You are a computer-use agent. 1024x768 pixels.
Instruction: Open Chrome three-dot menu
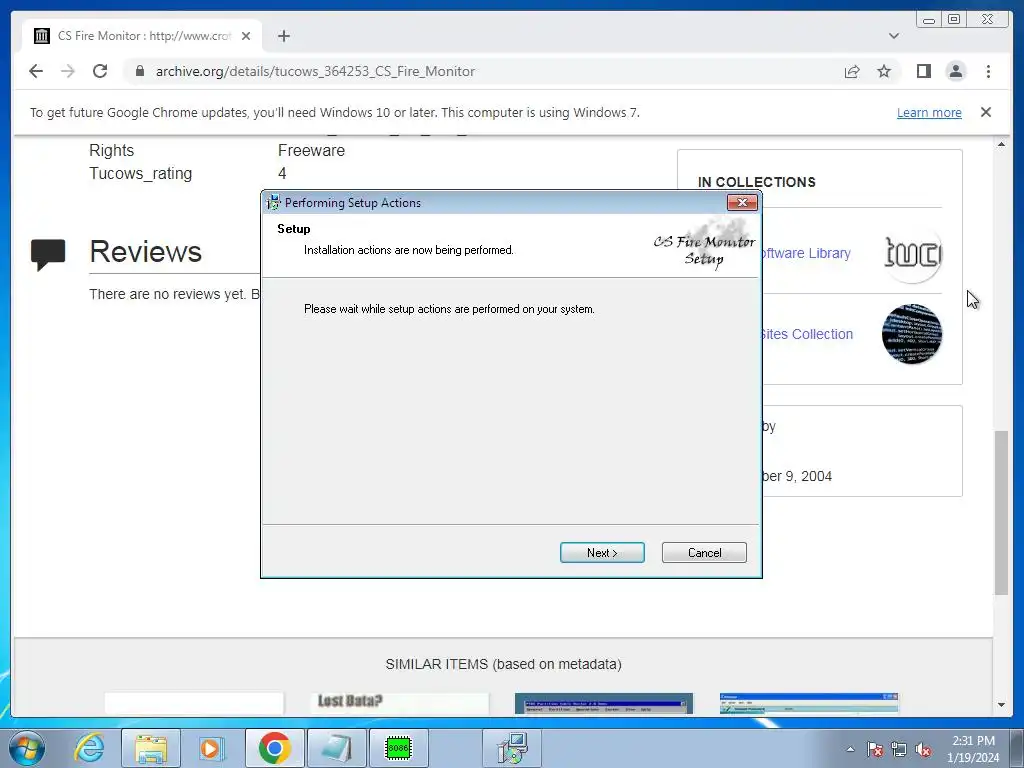[988, 71]
